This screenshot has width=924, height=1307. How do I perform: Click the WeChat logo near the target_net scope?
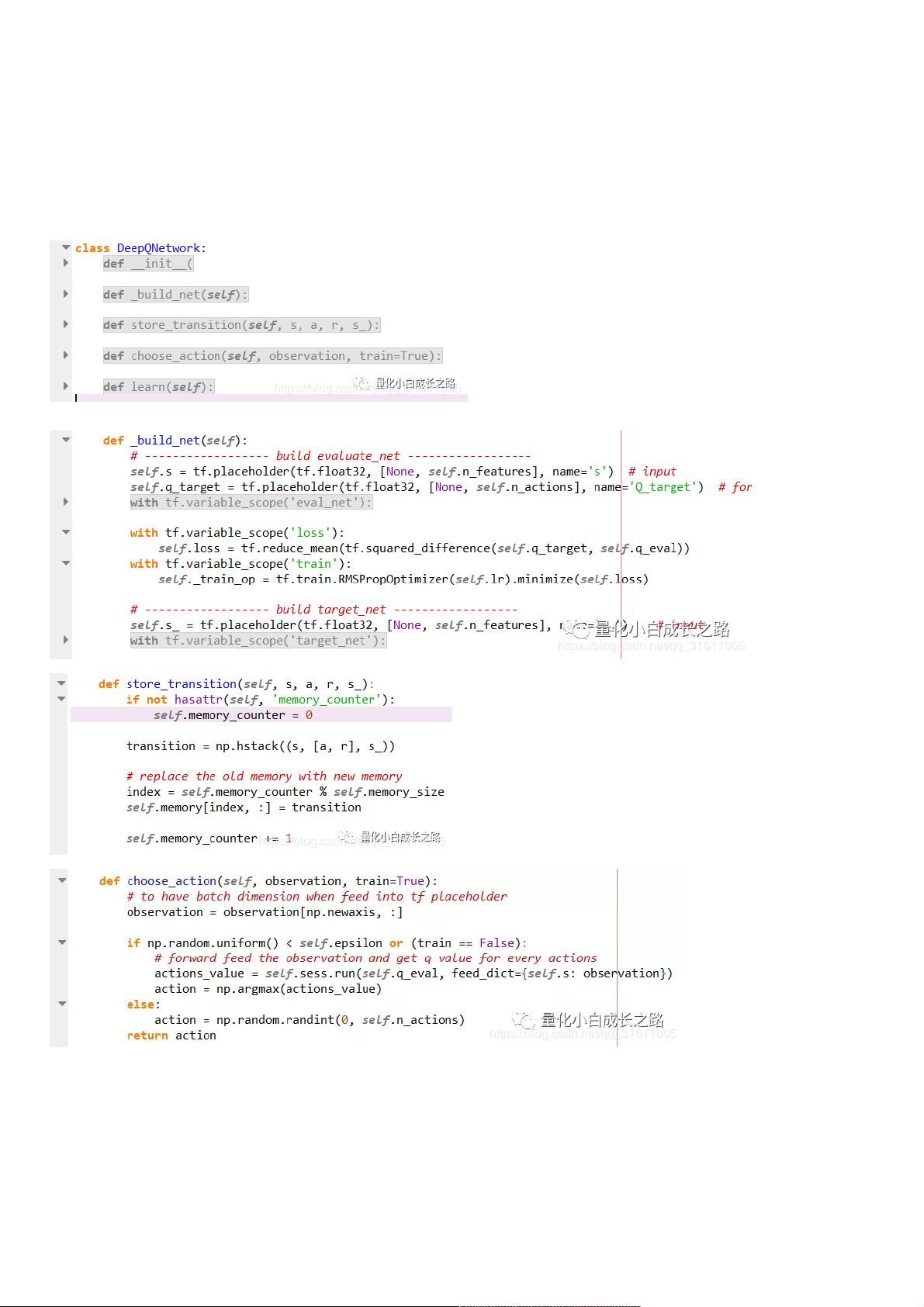point(576,628)
